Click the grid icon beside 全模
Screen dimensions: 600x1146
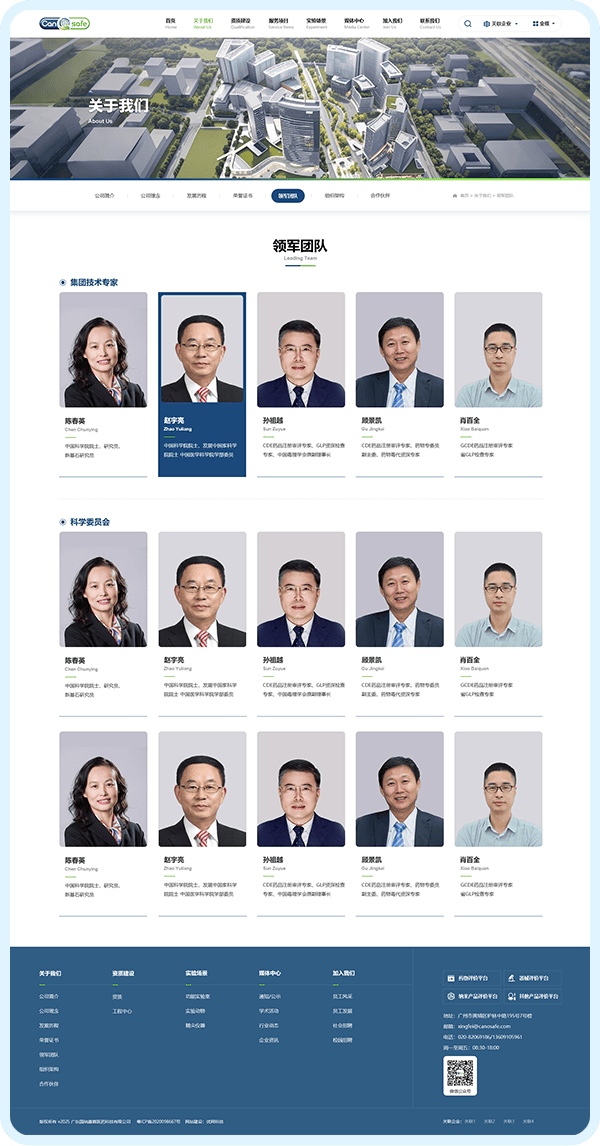[x=535, y=23]
